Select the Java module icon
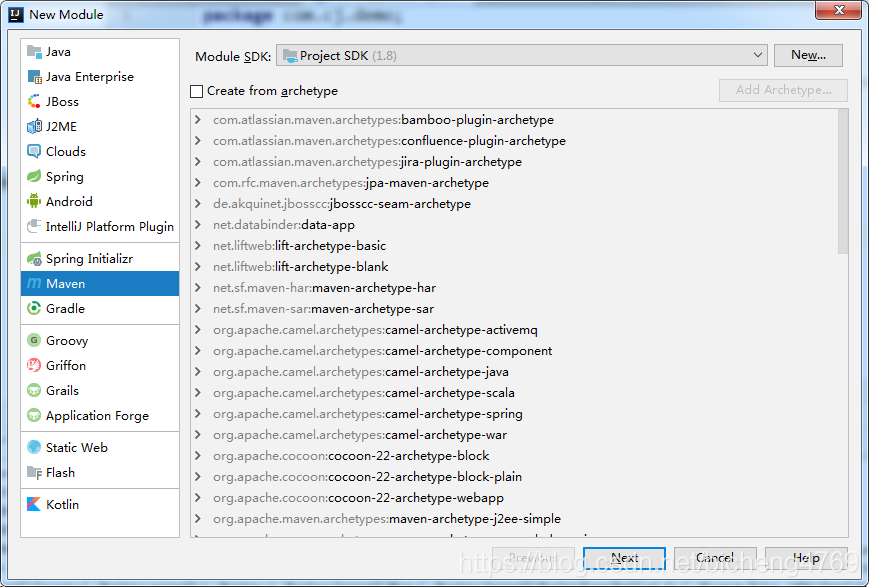The width and height of the screenshot is (869, 587). click(x=34, y=52)
